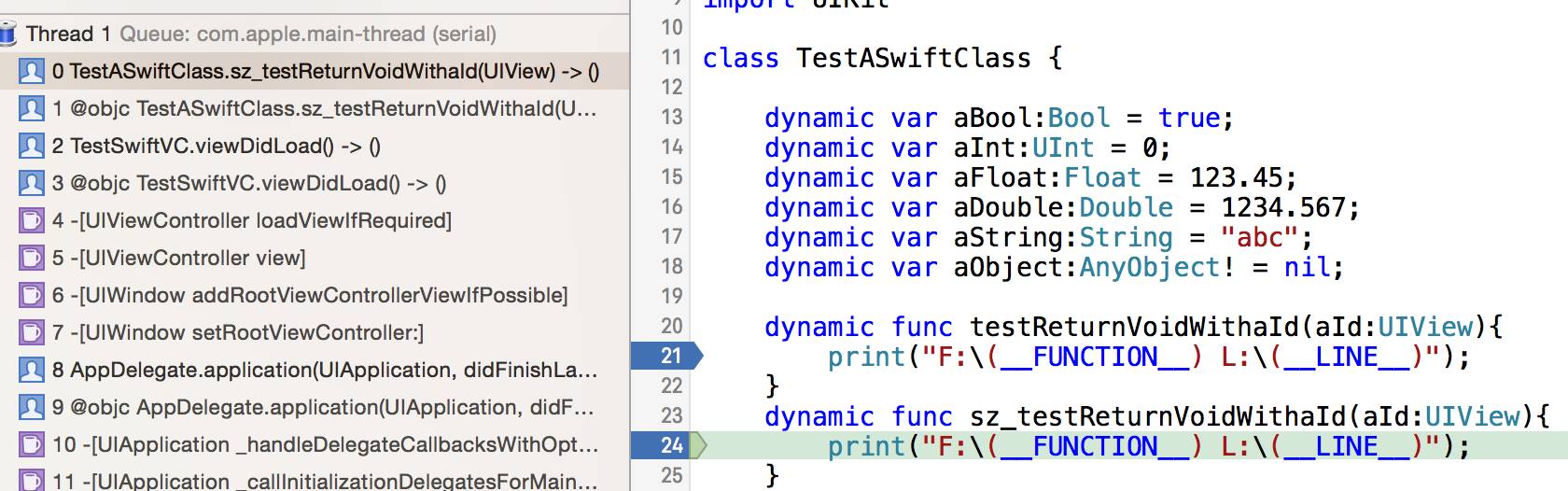
Task: Click line number 13 in gutter
Action: pos(672,117)
